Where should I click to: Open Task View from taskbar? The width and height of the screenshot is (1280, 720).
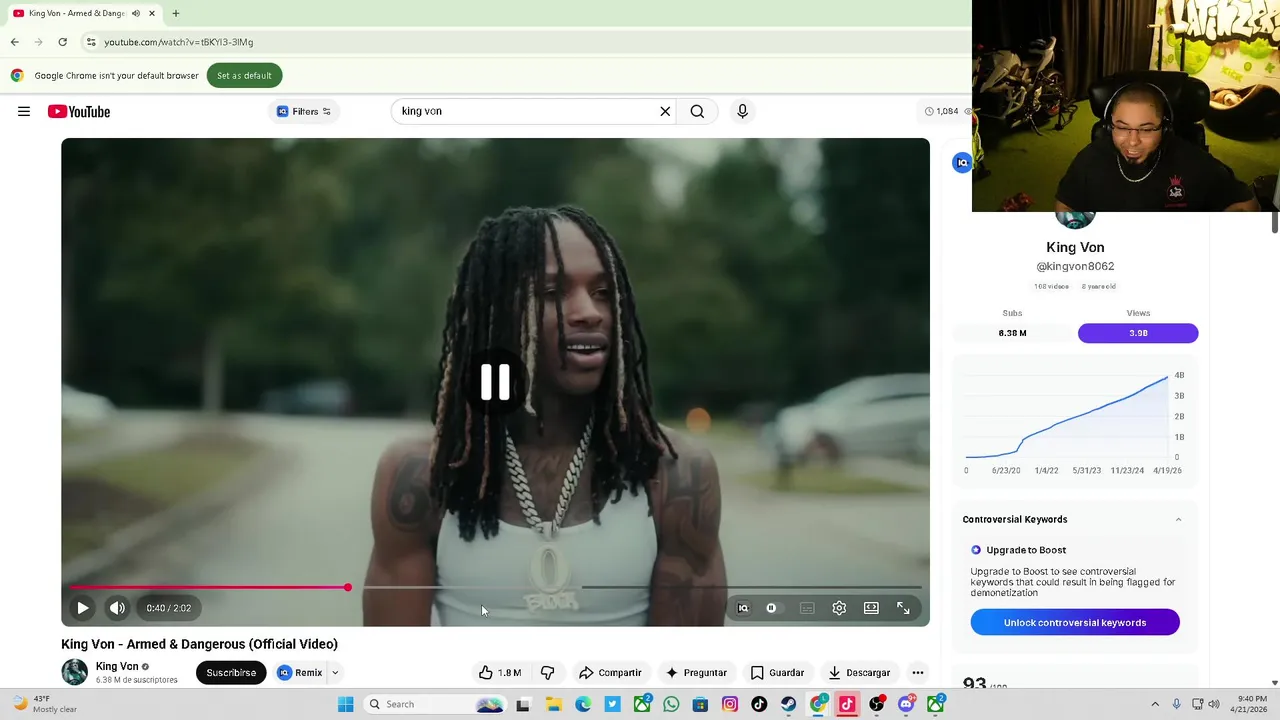[x=523, y=704]
